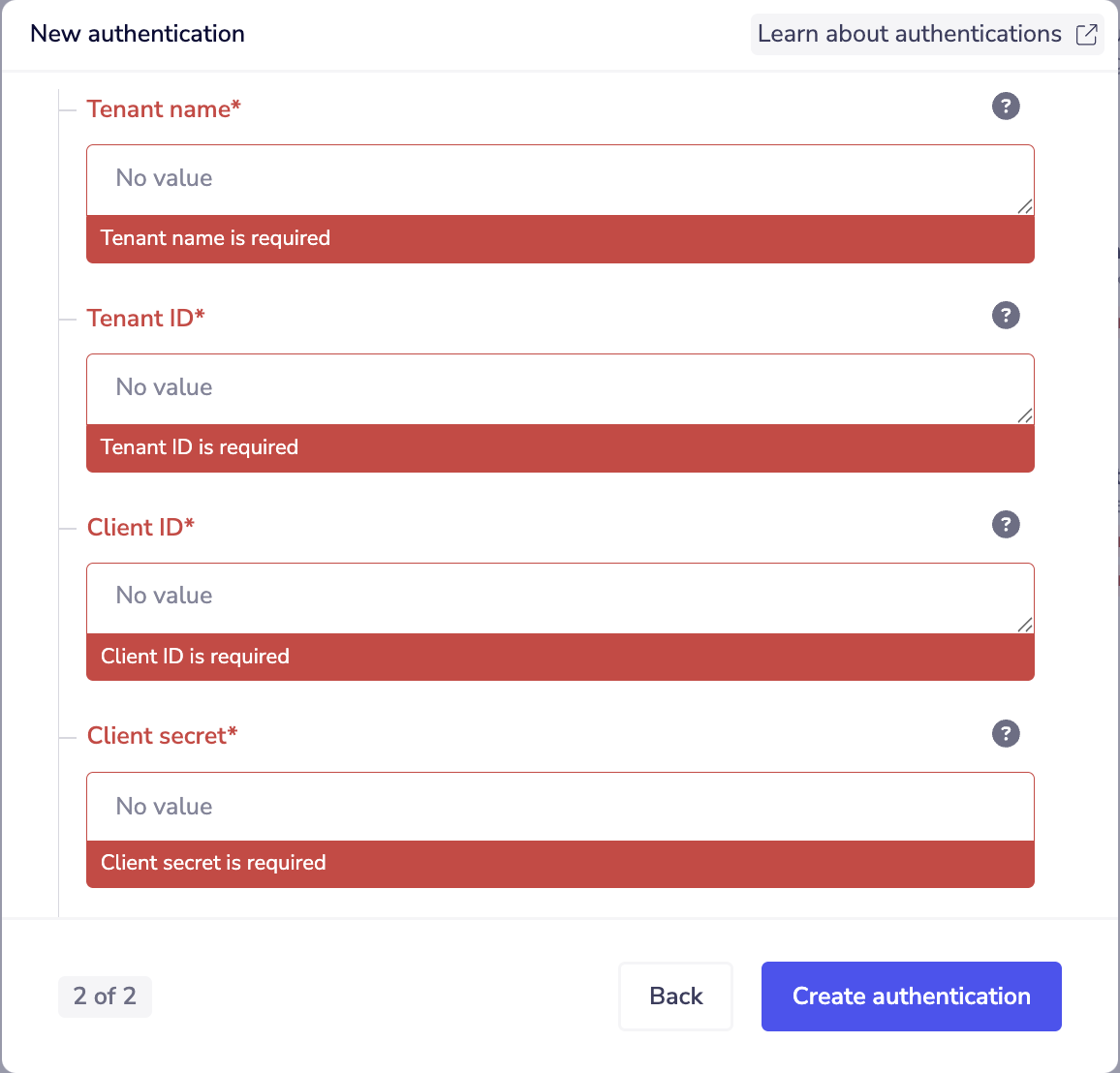Viewport: 1120px width, 1073px height.
Task: Collapse the Tenant name field section
Action: click(x=67, y=108)
